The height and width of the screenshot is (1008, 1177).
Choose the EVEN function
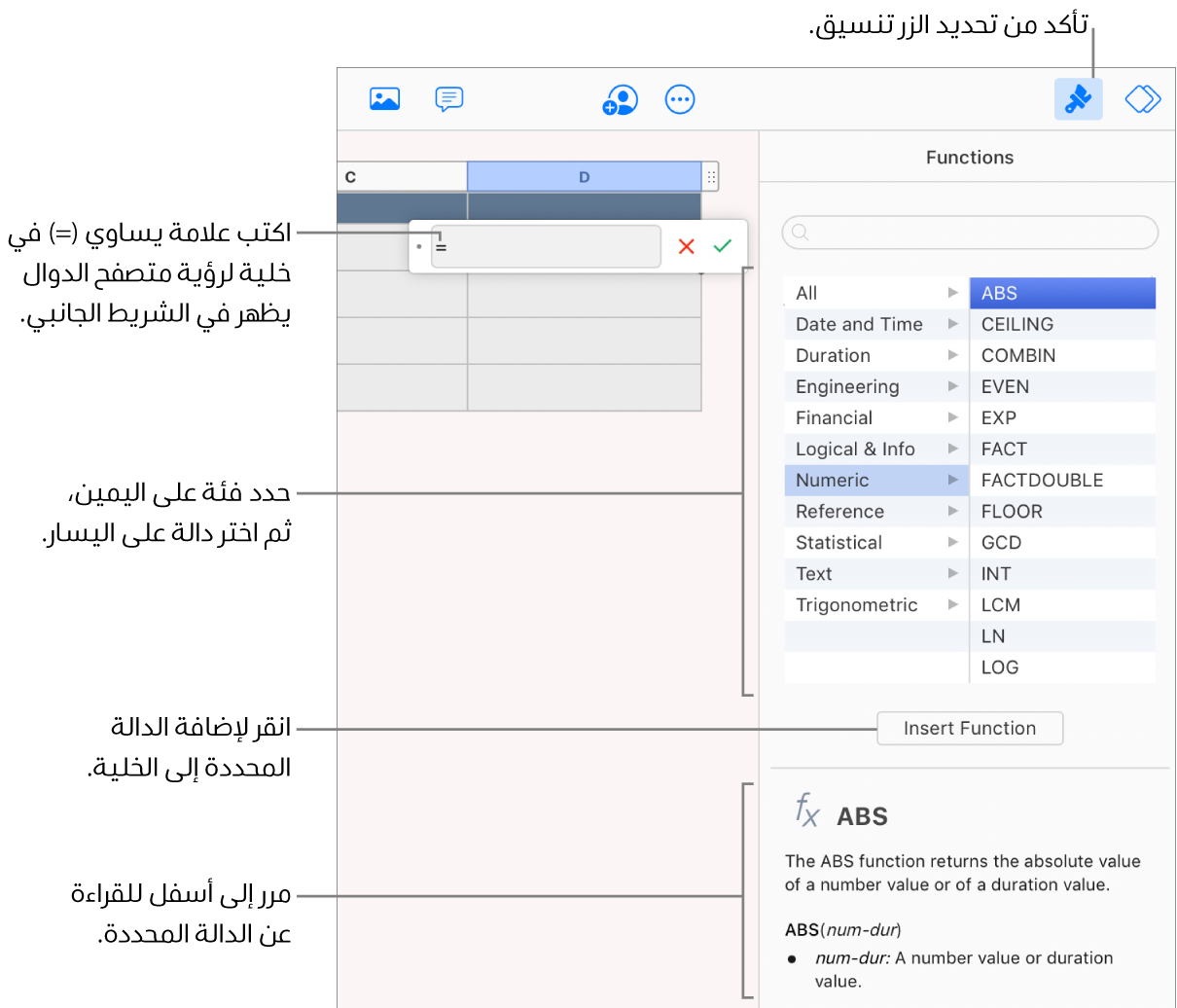click(x=1063, y=386)
